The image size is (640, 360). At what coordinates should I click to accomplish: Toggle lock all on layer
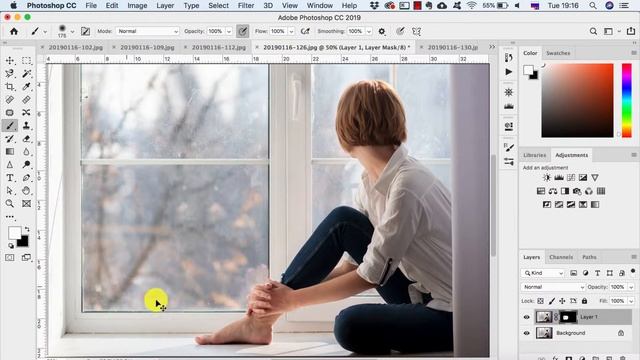(x=584, y=301)
